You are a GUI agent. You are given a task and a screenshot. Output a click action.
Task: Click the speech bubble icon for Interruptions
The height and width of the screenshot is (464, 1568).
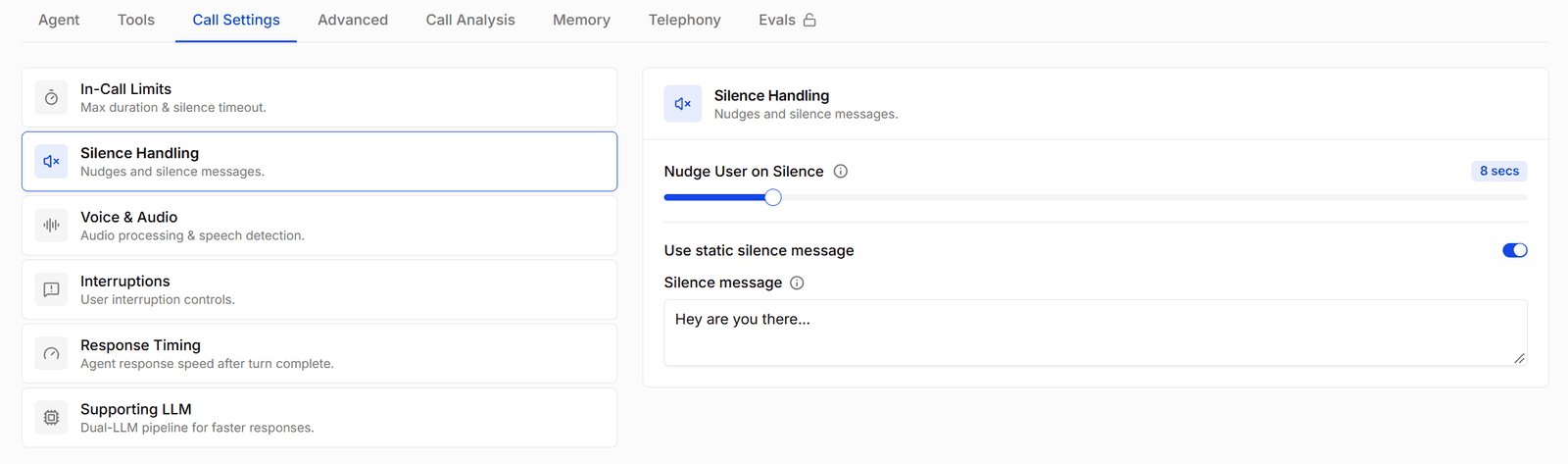coord(52,289)
